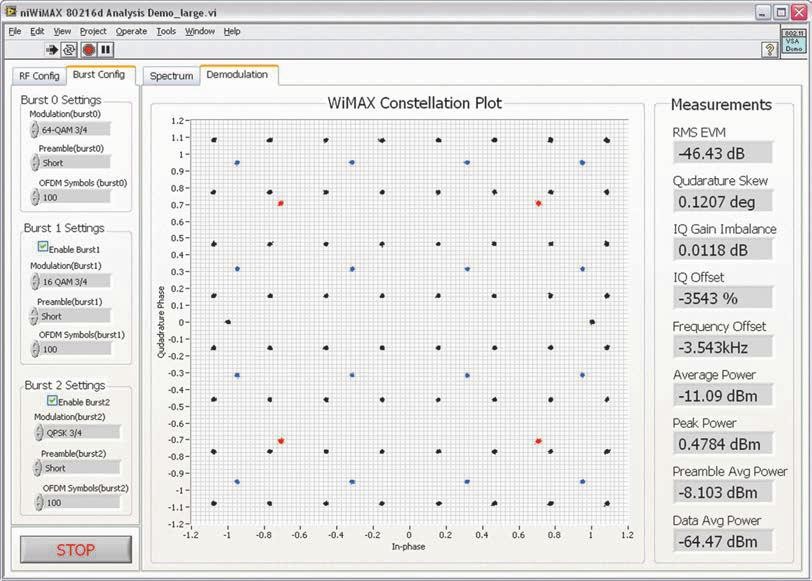Viewport: 812px width, 581px height.
Task: Toggle the Enable Burst1 checkbox
Action: [x=43, y=246]
